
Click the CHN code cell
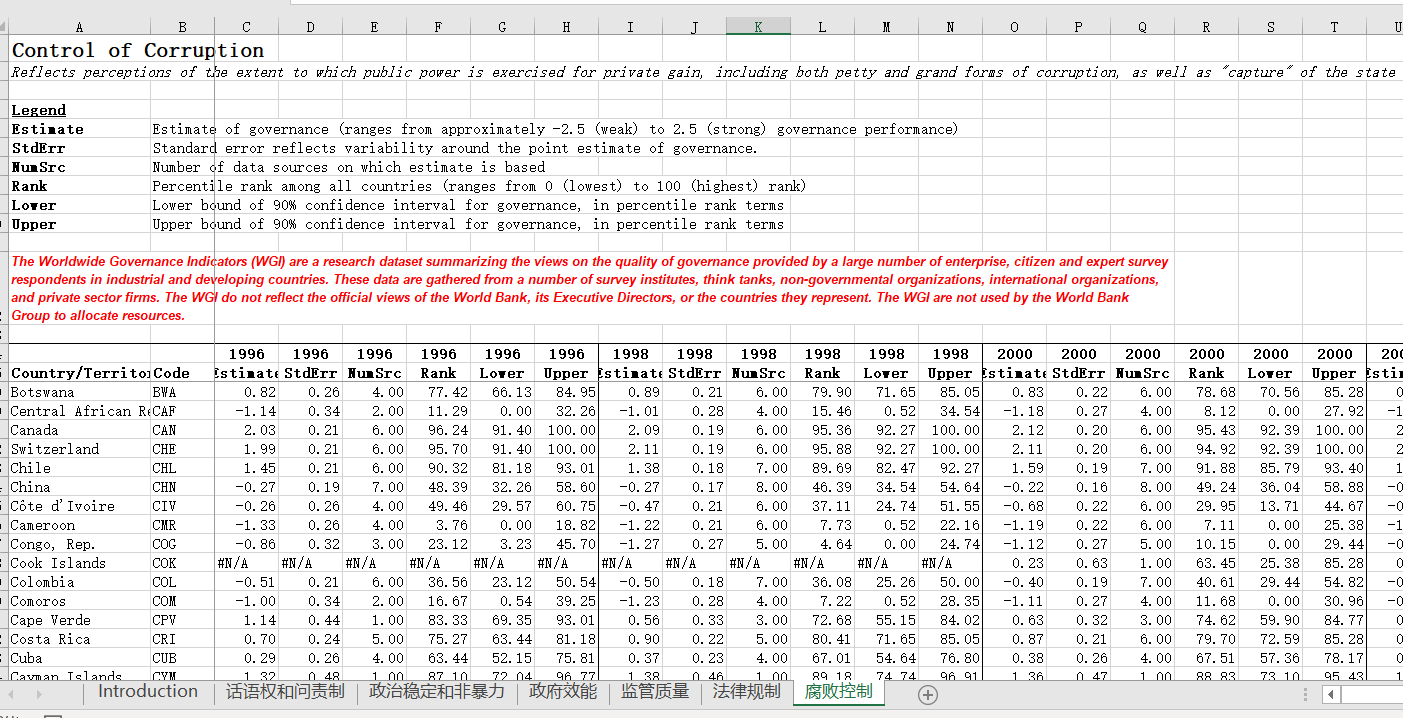183,487
